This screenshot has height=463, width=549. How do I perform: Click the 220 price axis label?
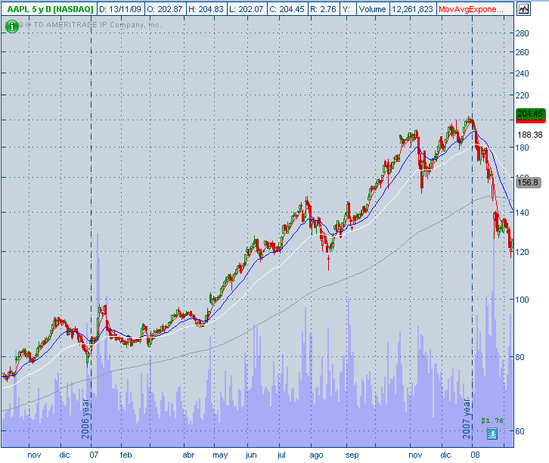tap(522, 95)
